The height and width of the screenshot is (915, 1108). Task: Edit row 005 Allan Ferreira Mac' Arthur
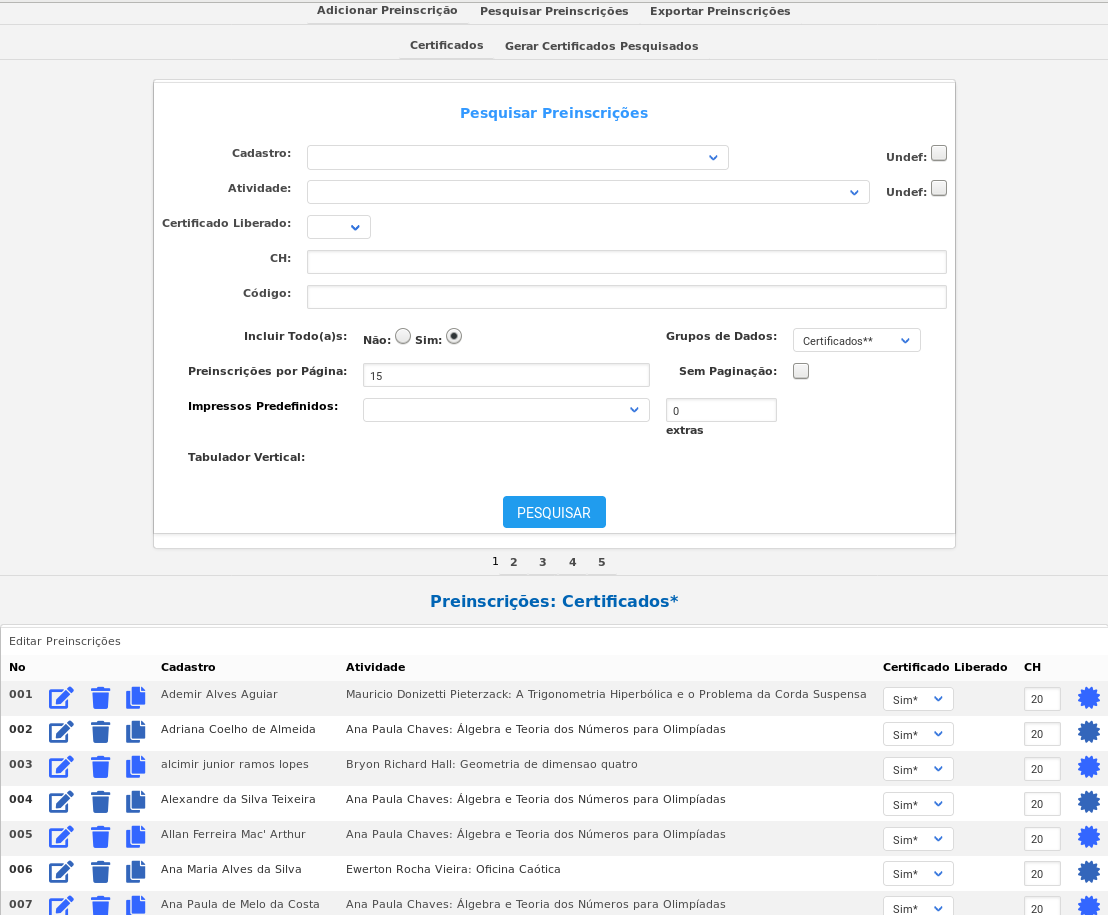click(61, 838)
